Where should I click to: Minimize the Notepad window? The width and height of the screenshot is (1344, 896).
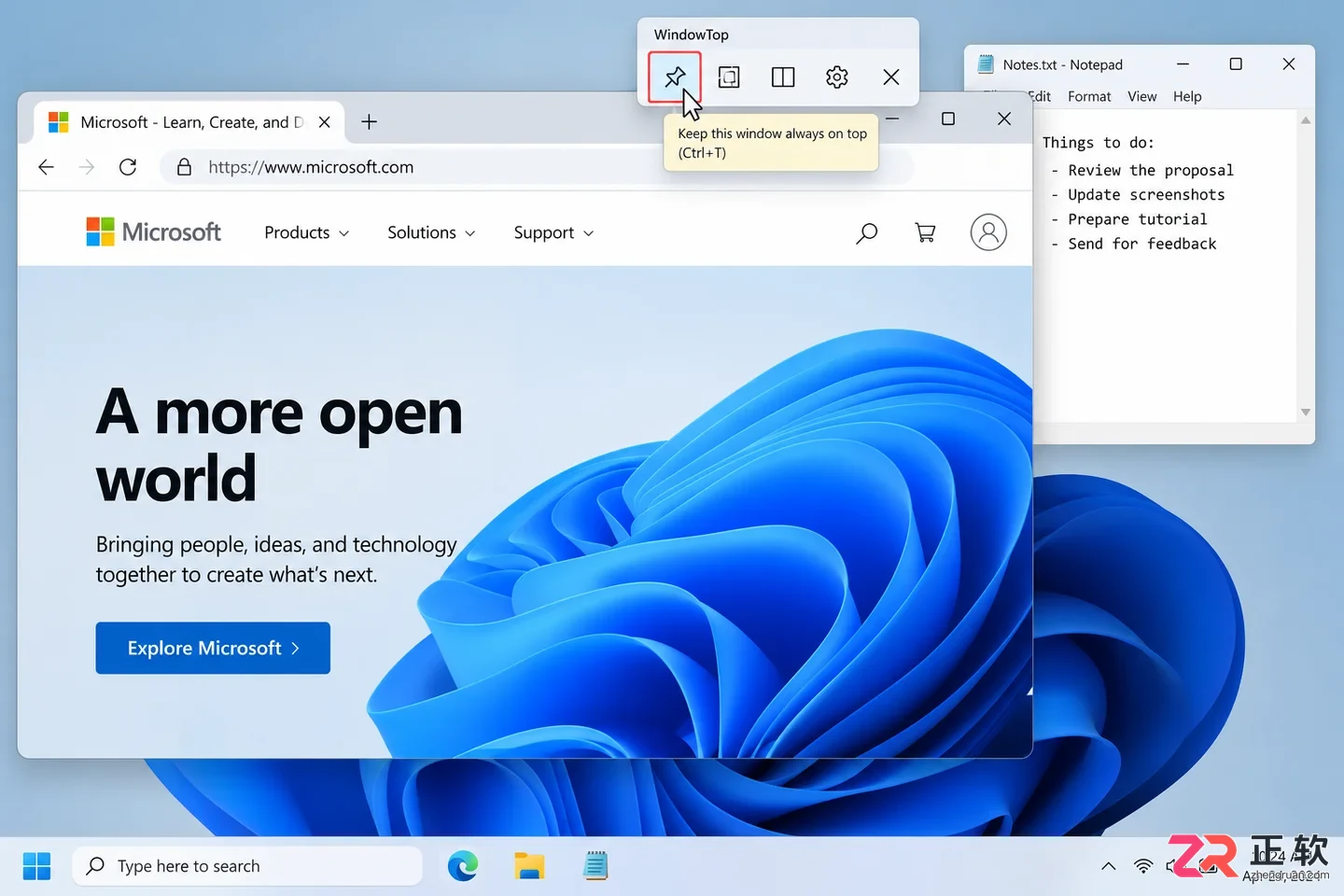[x=1183, y=64]
